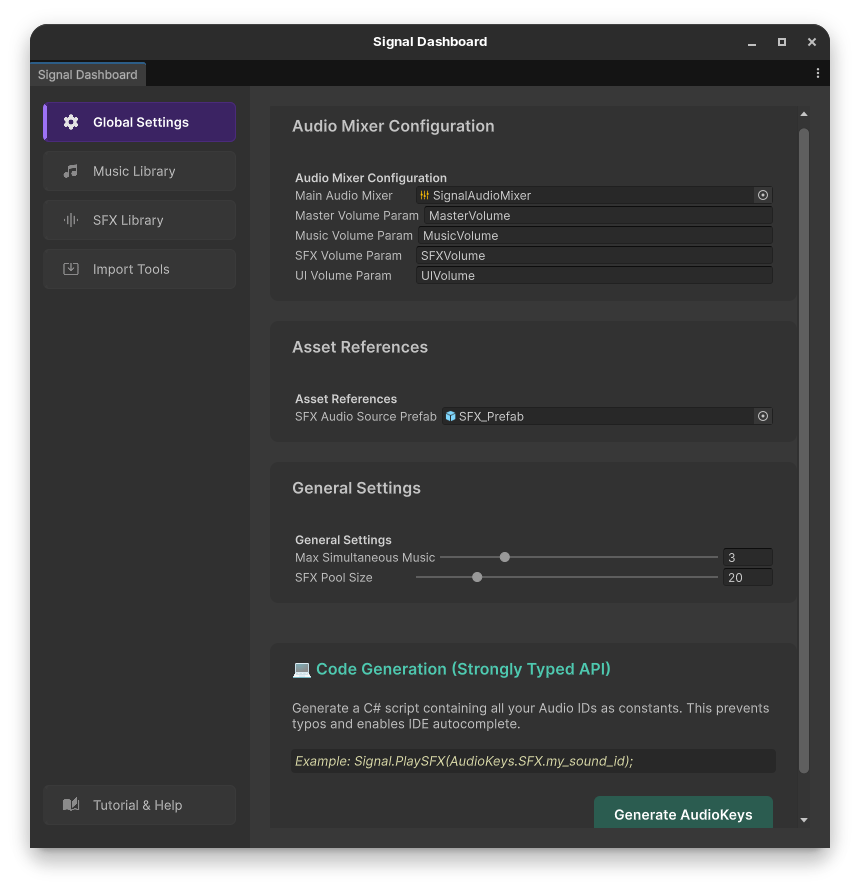This screenshot has height=889, width=860.
Task: Open object picker for Main Audio Mixer
Action: [763, 195]
